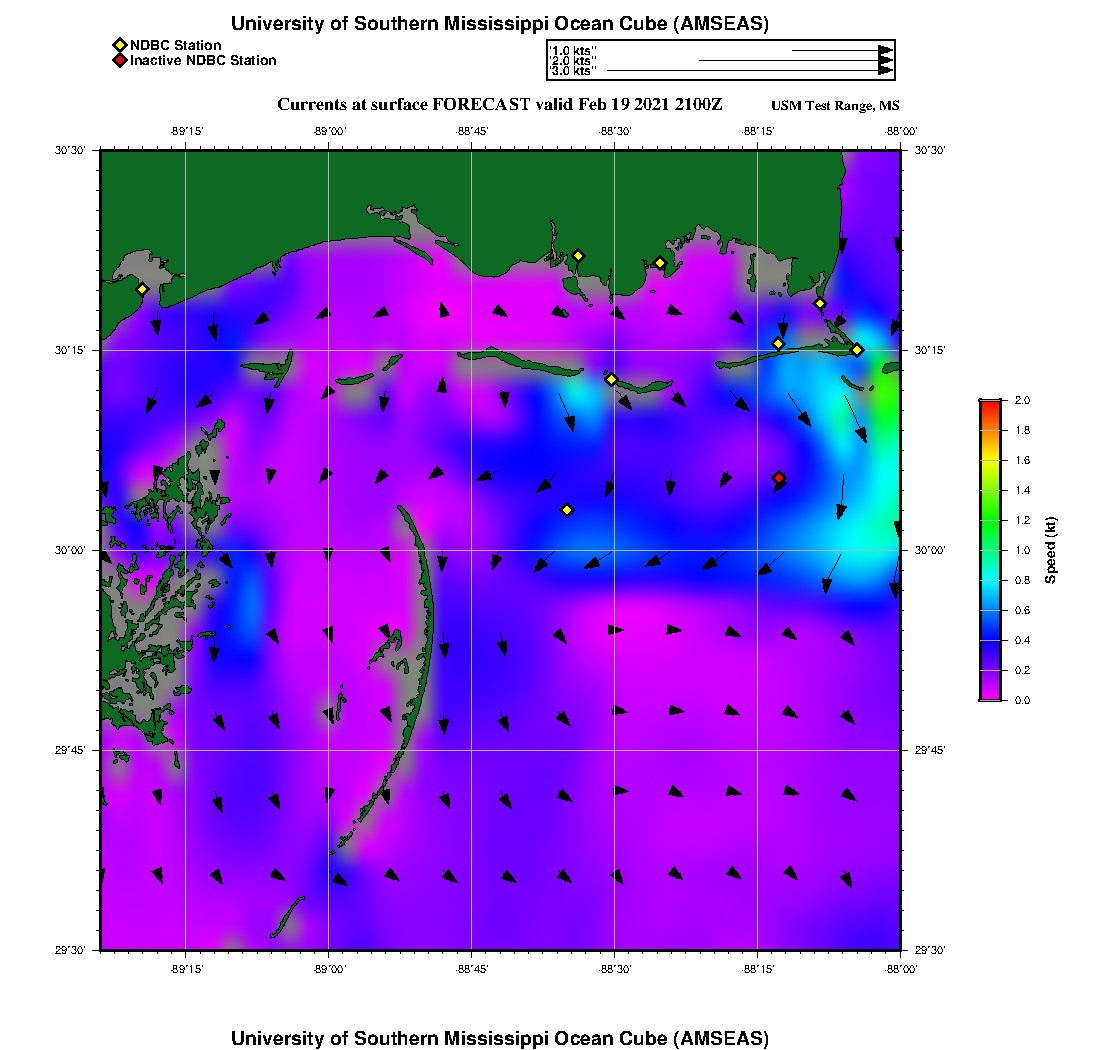Click the red top of the speed colorbar
Screen dimensions: 1100x1050
click(x=989, y=405)
